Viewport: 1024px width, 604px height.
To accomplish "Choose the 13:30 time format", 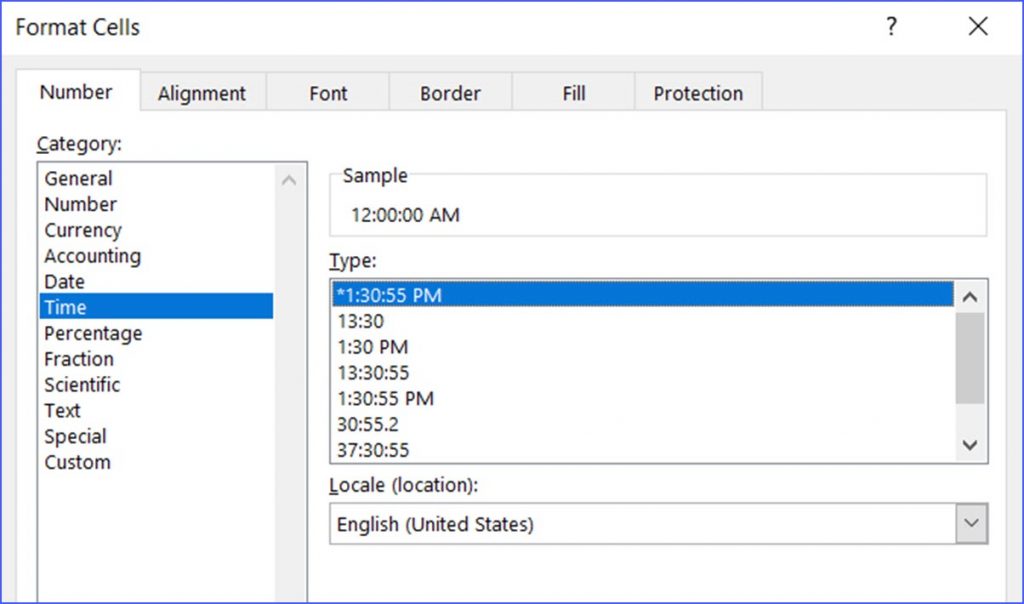I will [360, 321].
